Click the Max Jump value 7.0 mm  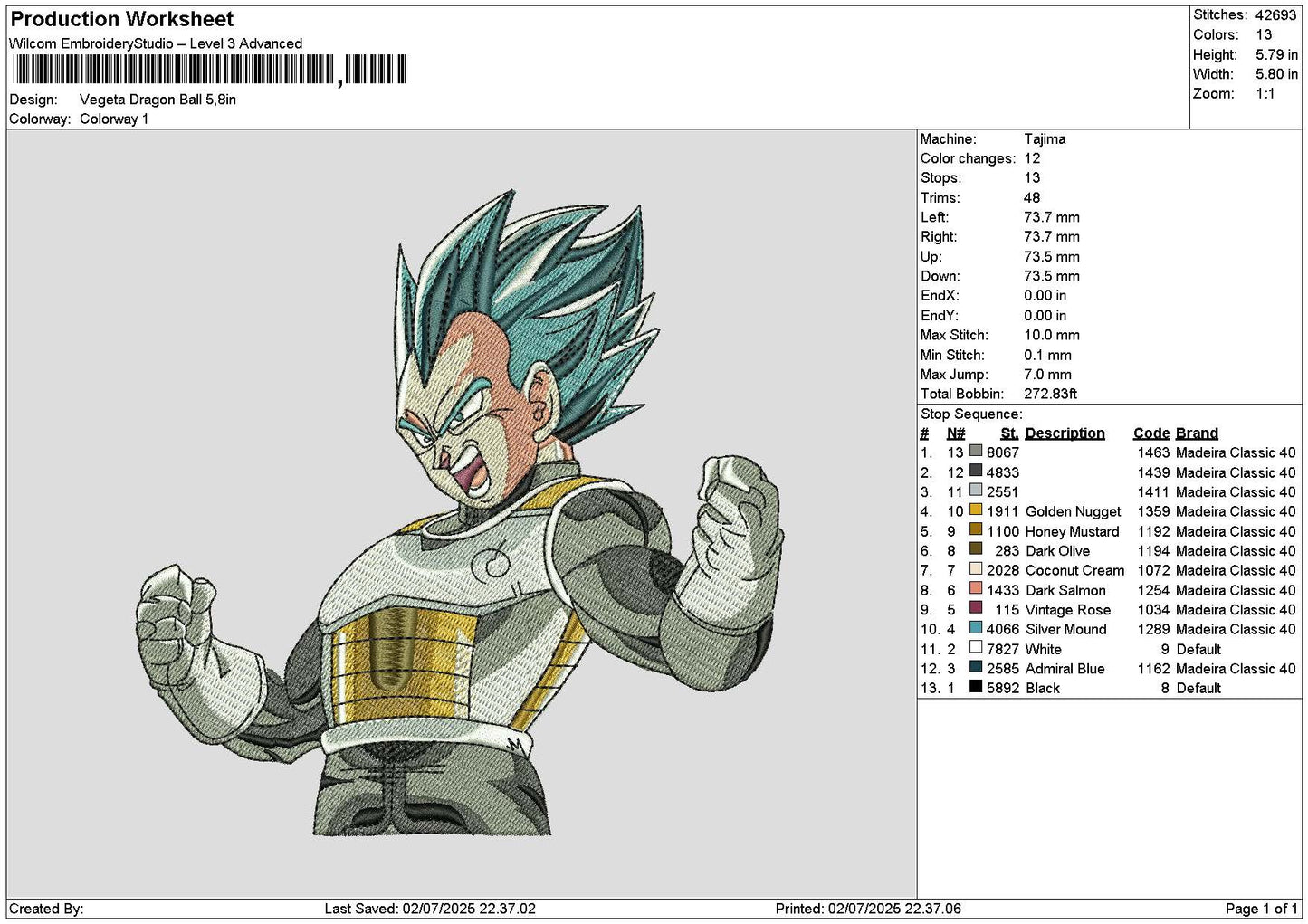pyautogui.click(x=1047, y=374)
